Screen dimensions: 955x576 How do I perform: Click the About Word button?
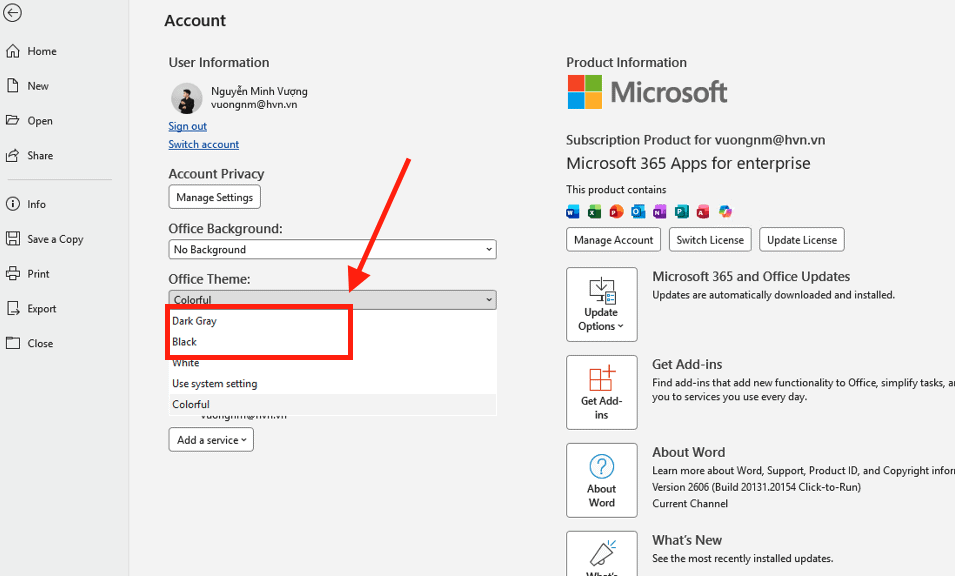[602, 480]
